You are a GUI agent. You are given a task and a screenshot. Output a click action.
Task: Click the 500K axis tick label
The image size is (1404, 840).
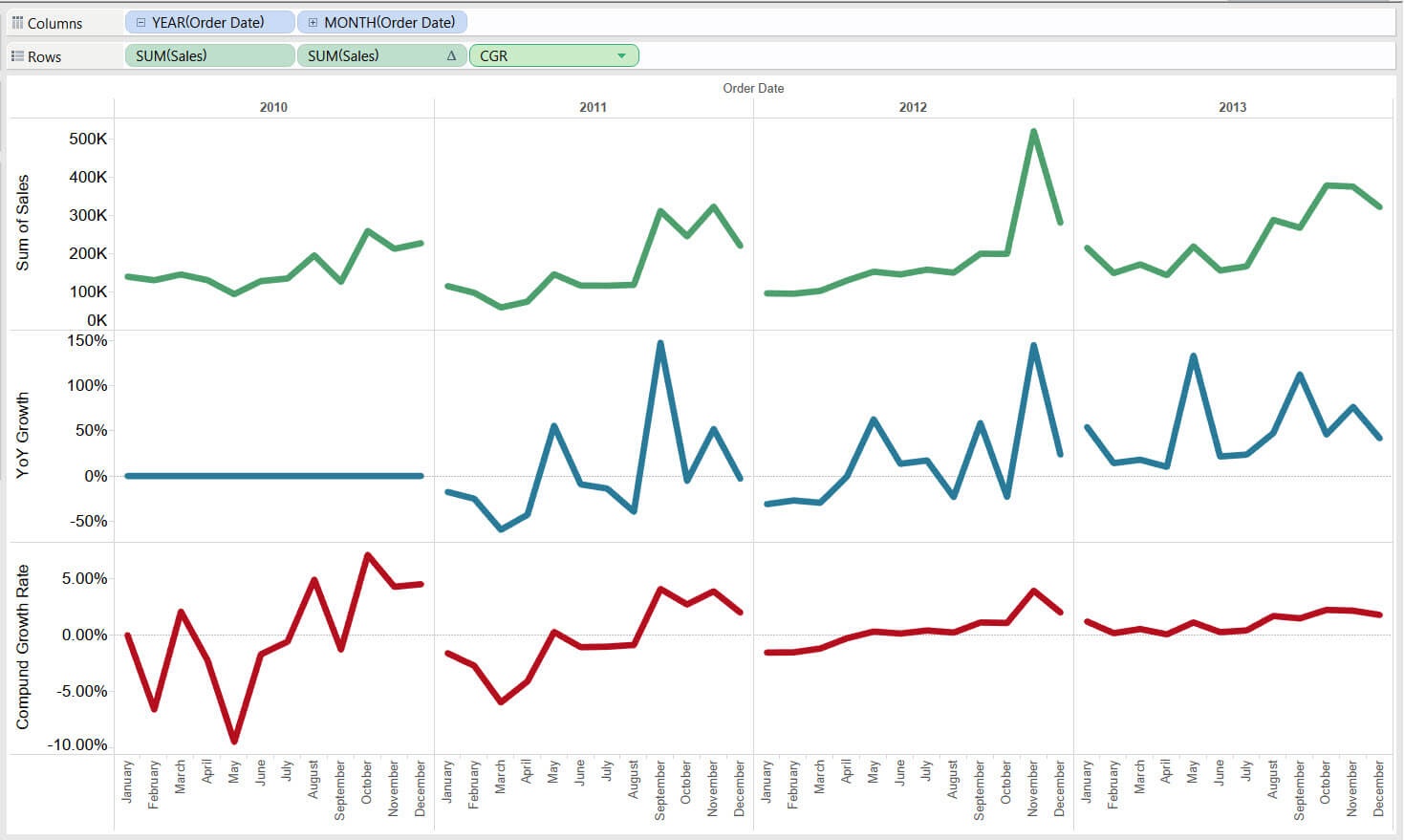[88, 139]
